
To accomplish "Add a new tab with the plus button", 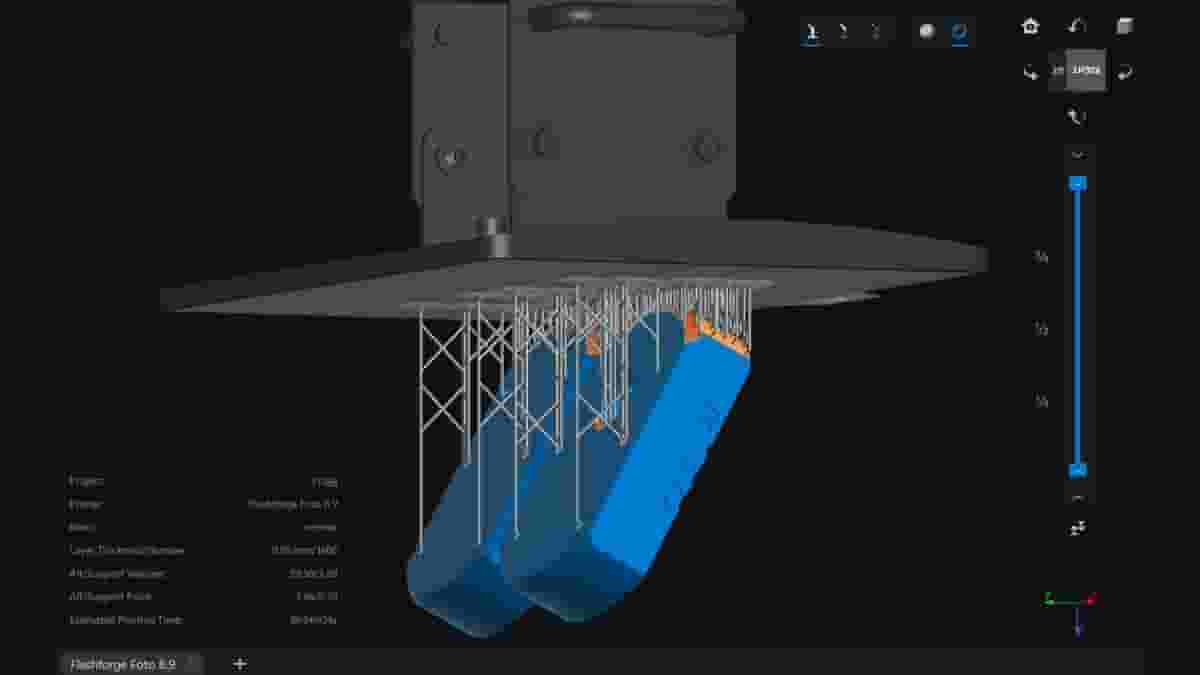I will pos(239,663).
